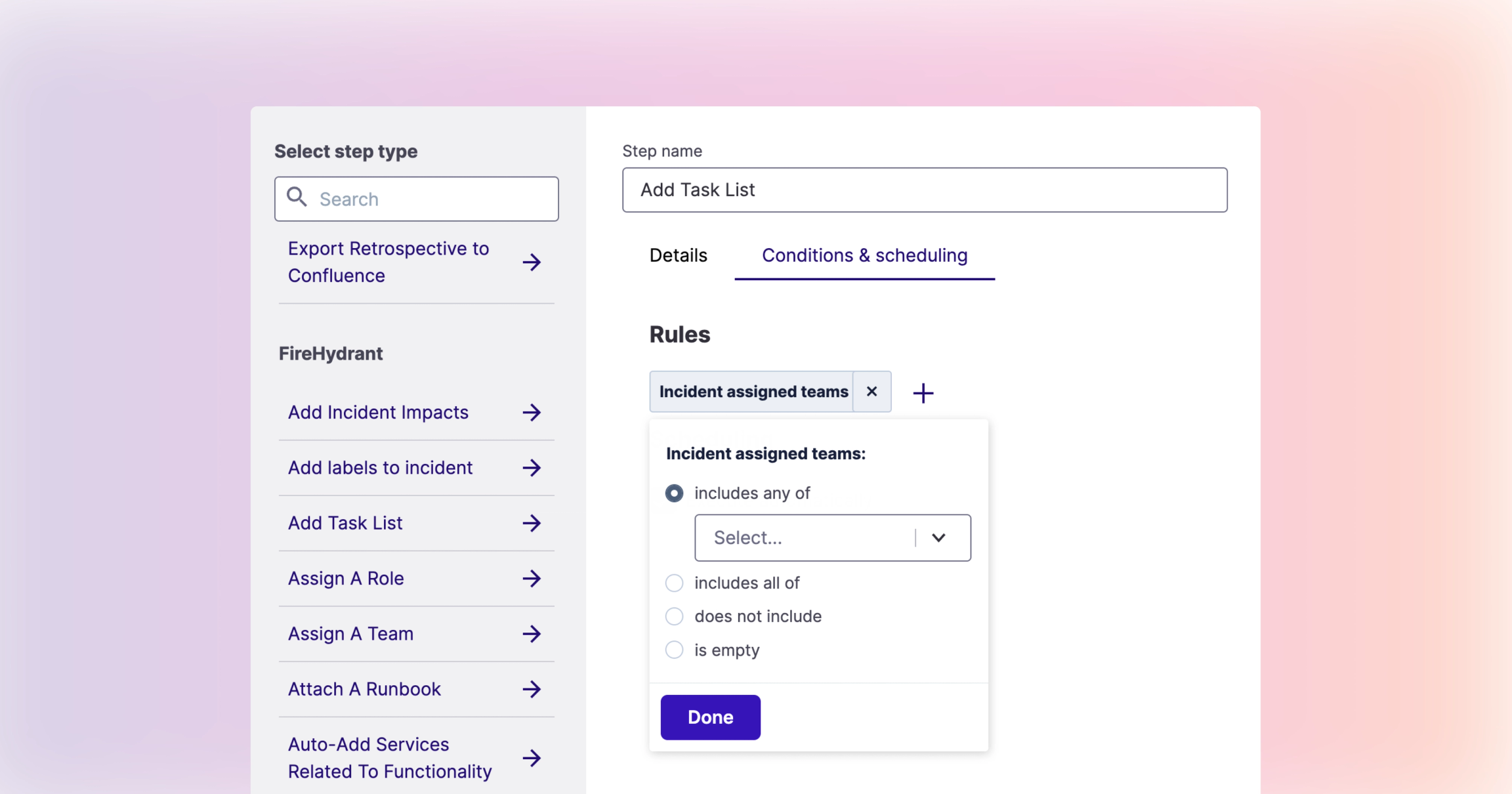Click the search magnifier icon
Viewport: 1512px width, 794px height.
[x=297, y=197]
